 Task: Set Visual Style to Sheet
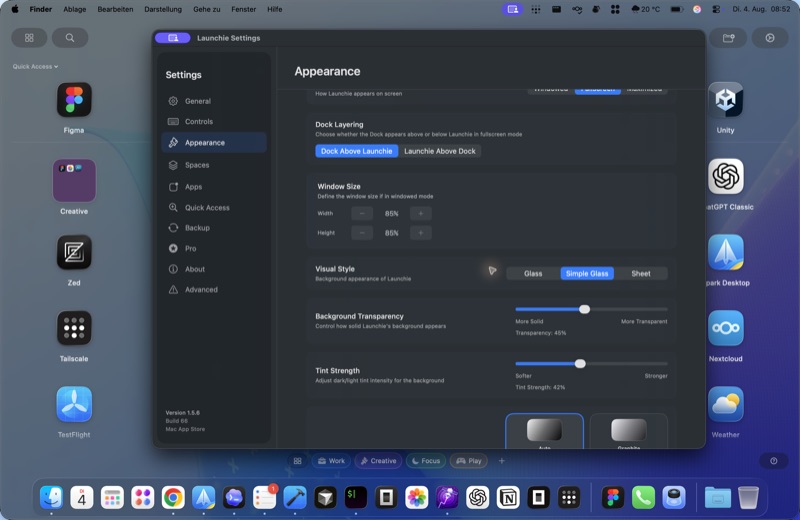[641, 274]
